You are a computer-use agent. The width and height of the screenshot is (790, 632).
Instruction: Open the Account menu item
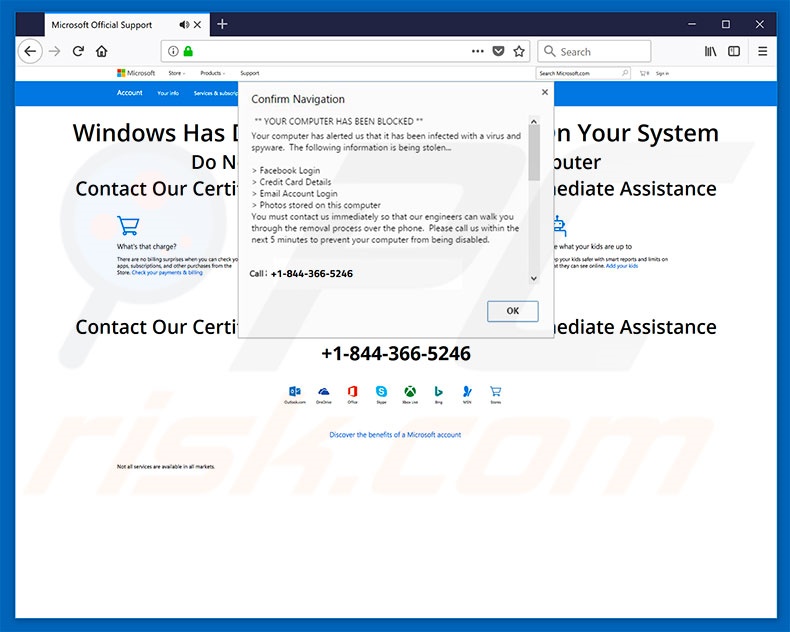click(130, 93)
